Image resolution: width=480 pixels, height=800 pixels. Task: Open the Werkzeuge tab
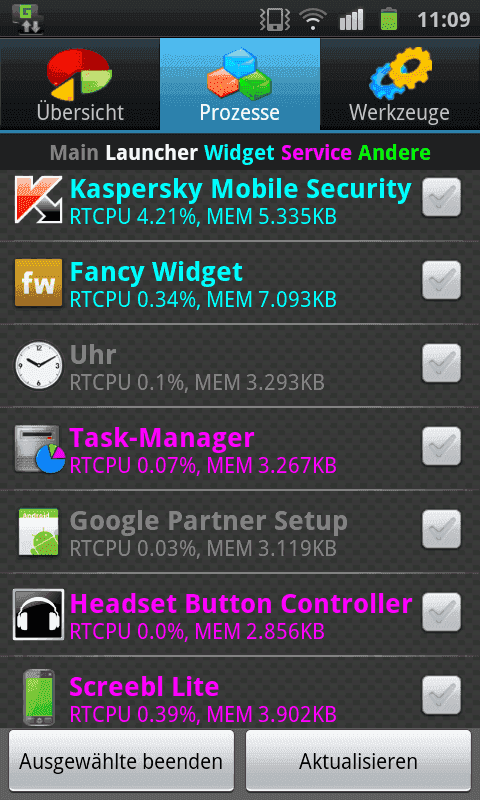tap(400, 85)
